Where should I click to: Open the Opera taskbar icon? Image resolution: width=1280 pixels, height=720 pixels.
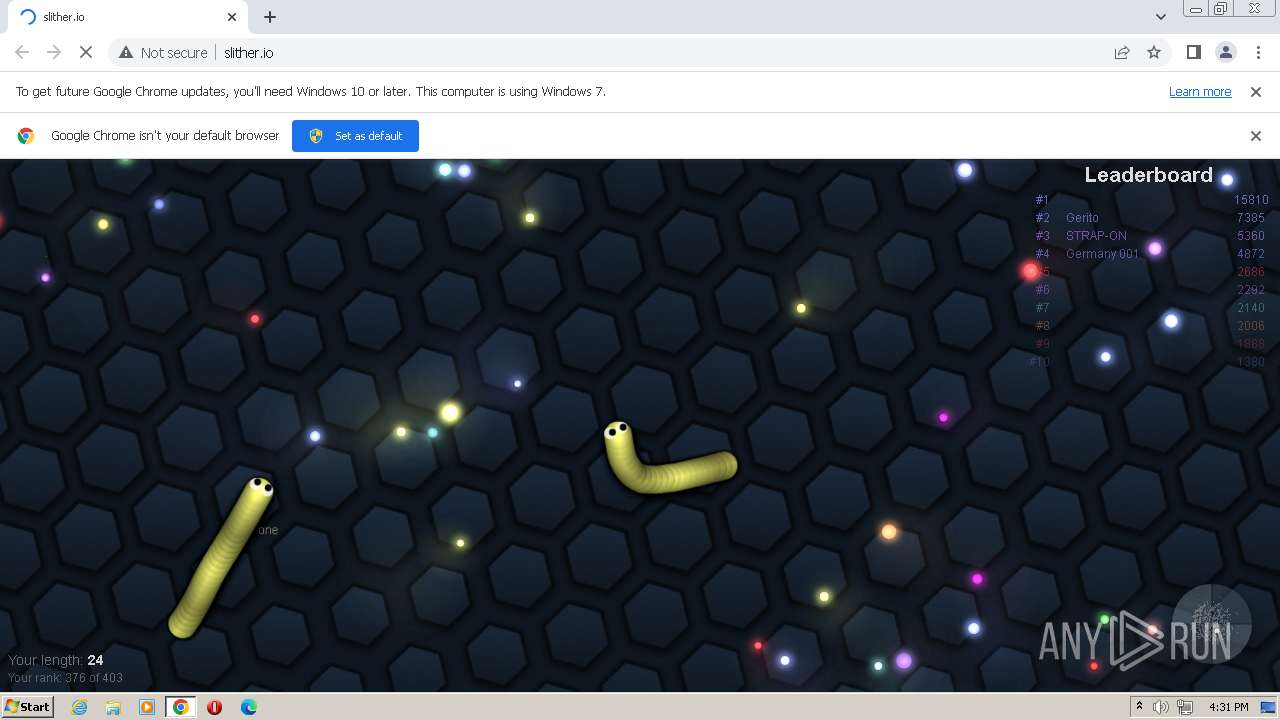point(214,707)
